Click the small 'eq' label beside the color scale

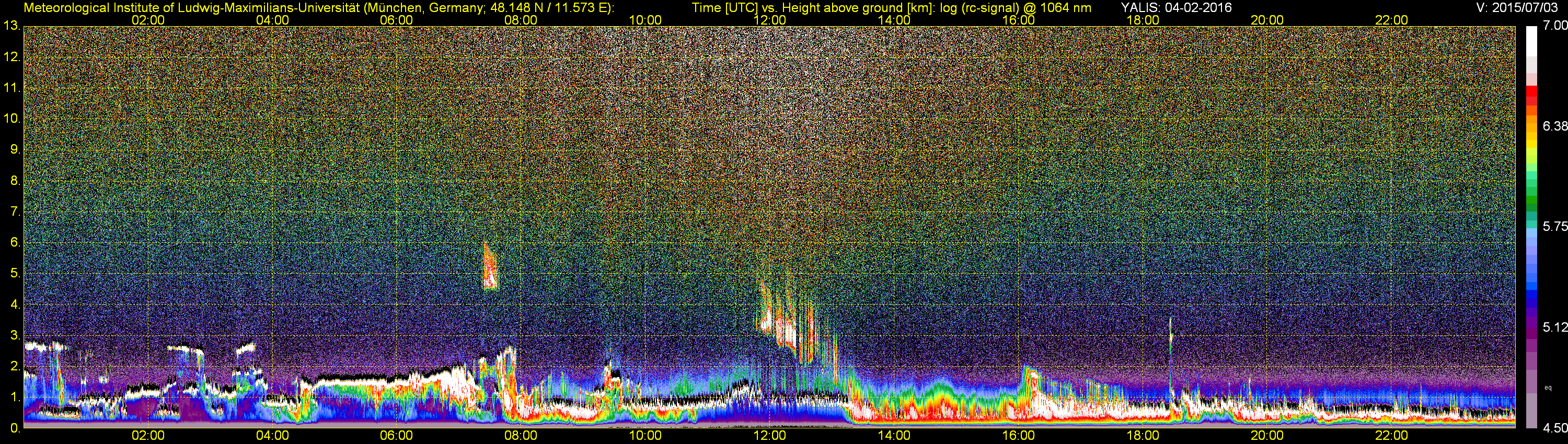(x=1549, y=388)
